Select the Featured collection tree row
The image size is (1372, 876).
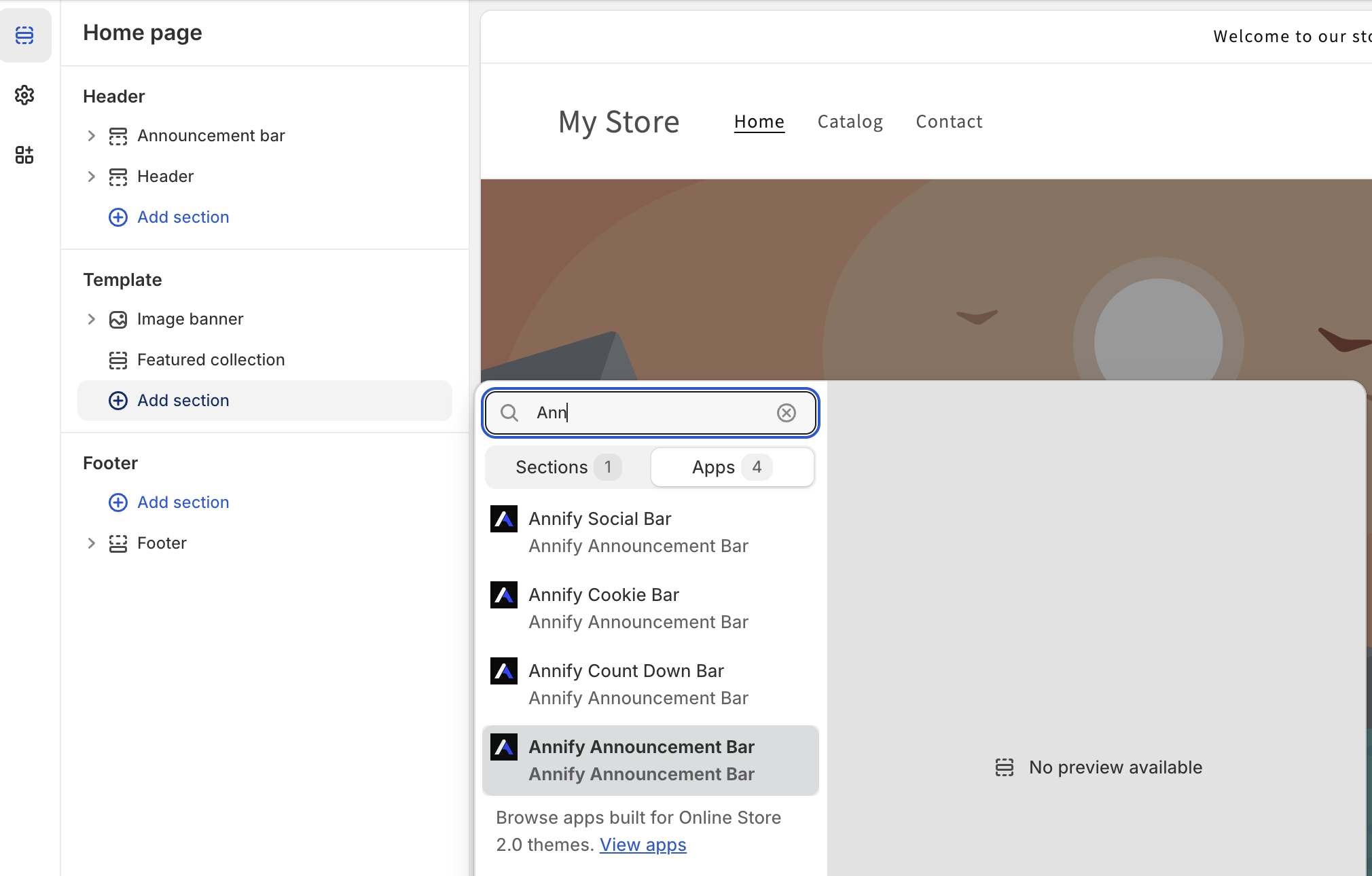point(265,360)
